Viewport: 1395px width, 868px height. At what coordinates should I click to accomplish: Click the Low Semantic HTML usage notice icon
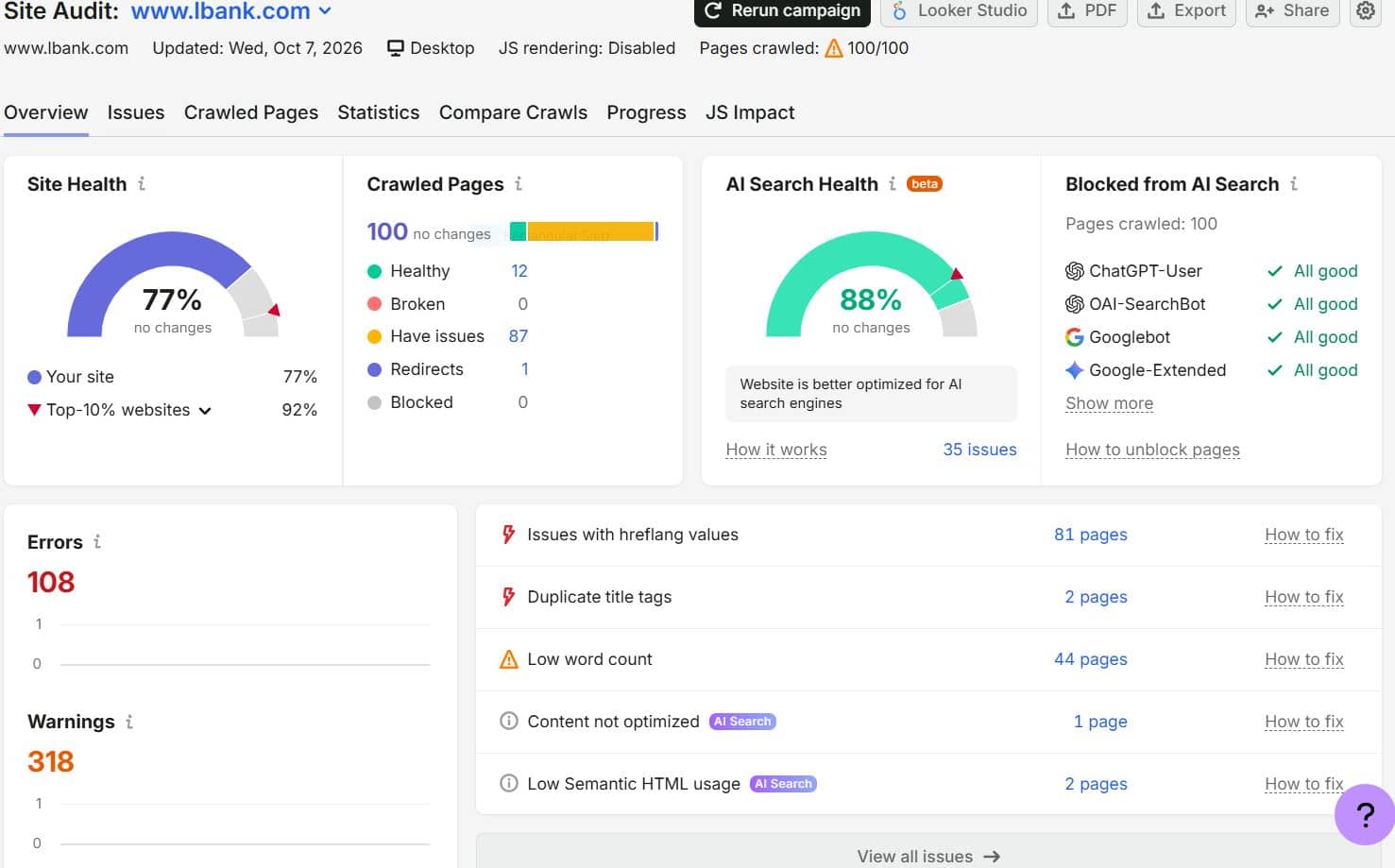point(509,784)
